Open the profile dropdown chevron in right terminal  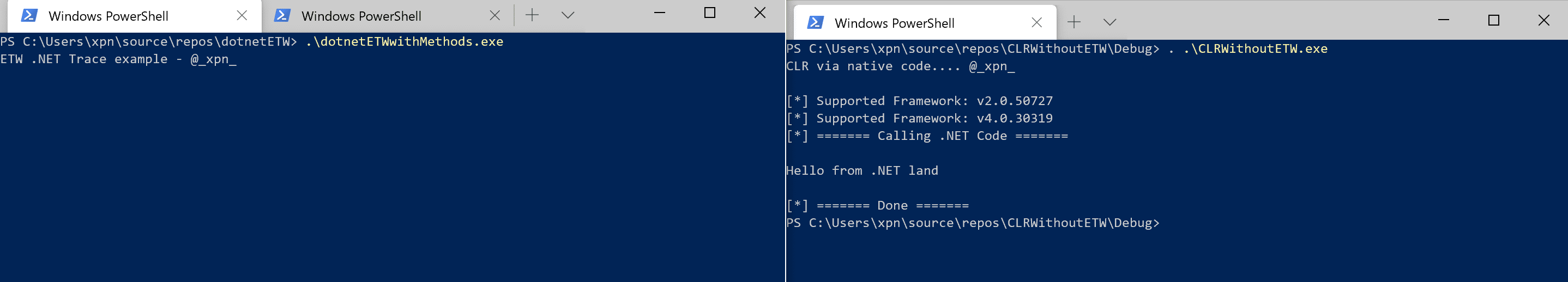point(1109,22)
